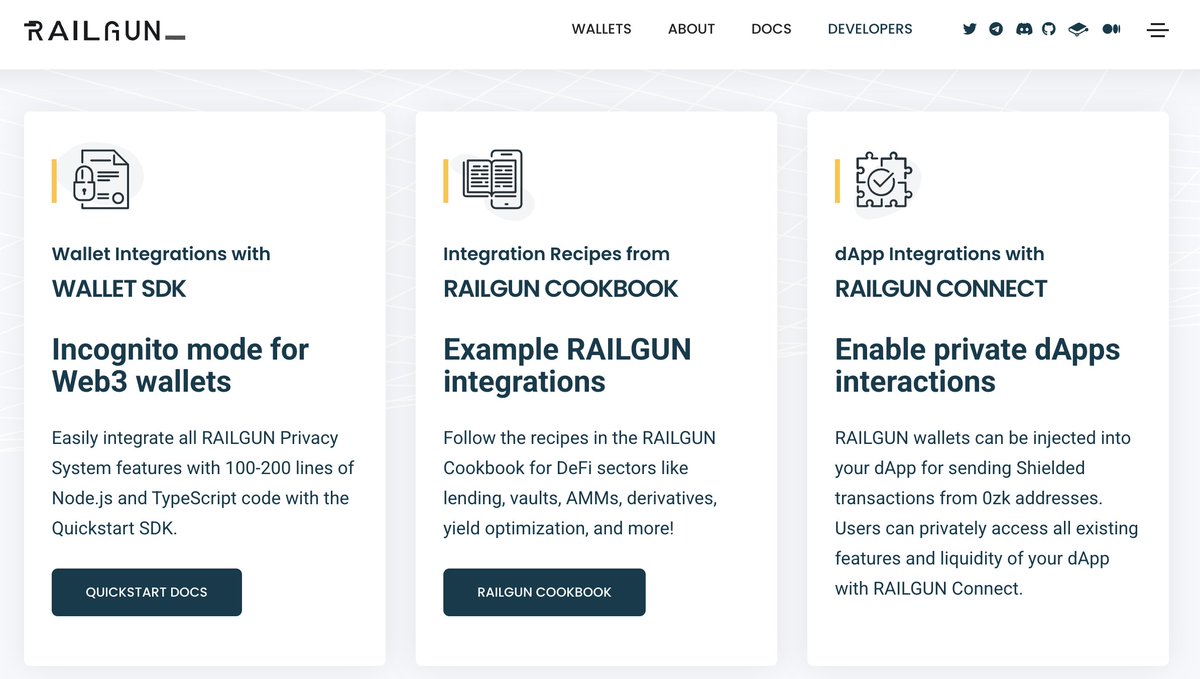Screen dimensions: 1200x679
Task: Click the locked document Wallet SDK icon
Action: pyautogui.click(x=100, y=180)
